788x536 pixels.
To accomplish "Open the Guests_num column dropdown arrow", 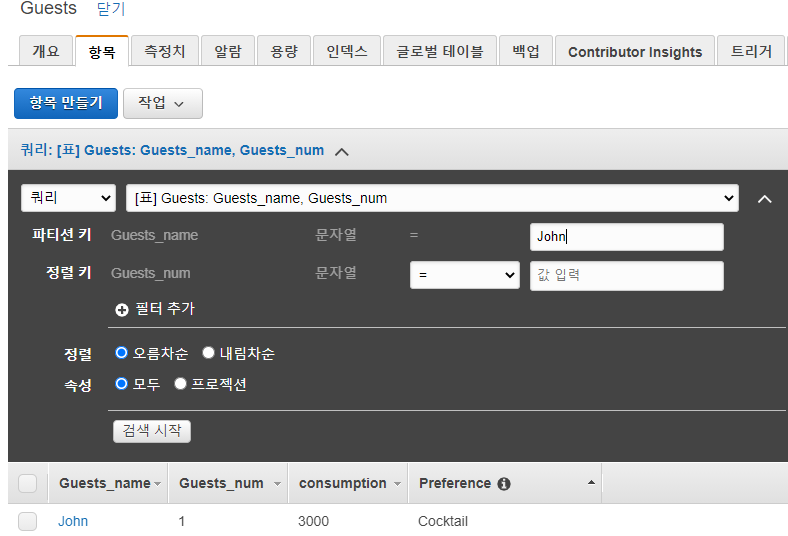I will 277,484.
